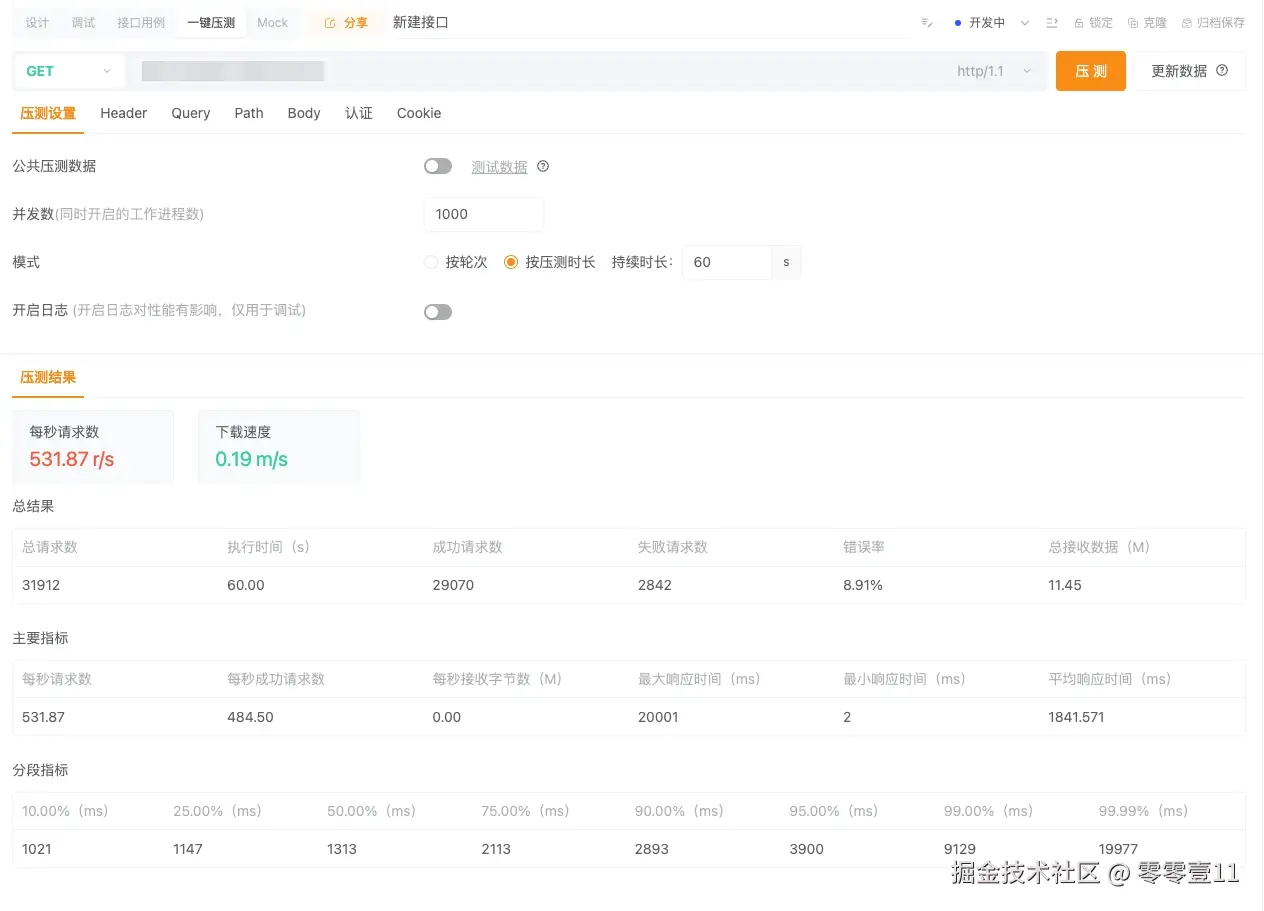Viewport: 1264px width, 911px height.
Task: Click failed requests value 2842
Action: coord(656,585)
